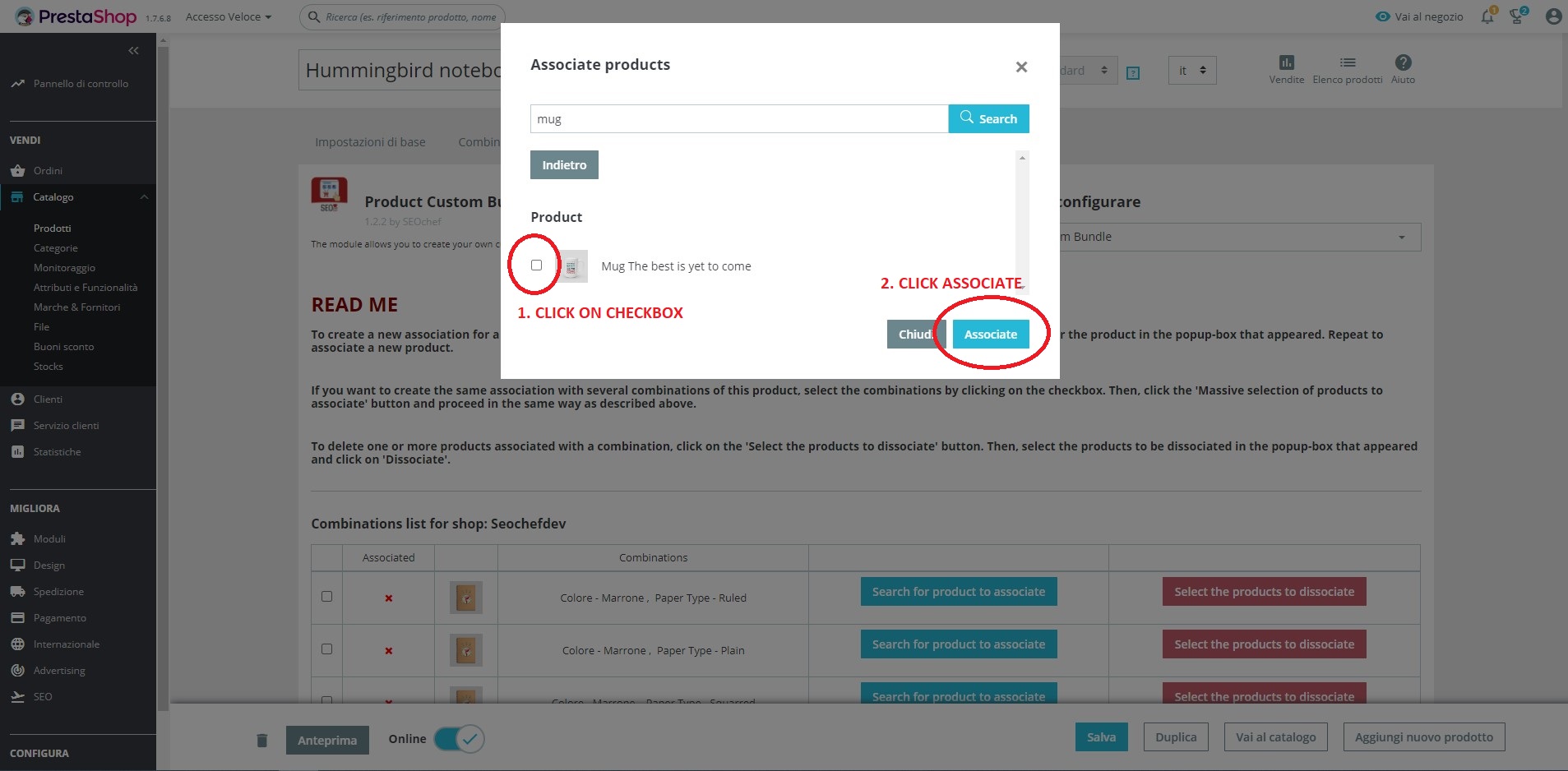1568x771 pixels.
Task: Click the product search field containing 'mug'
Action: (x=738, y=119)
